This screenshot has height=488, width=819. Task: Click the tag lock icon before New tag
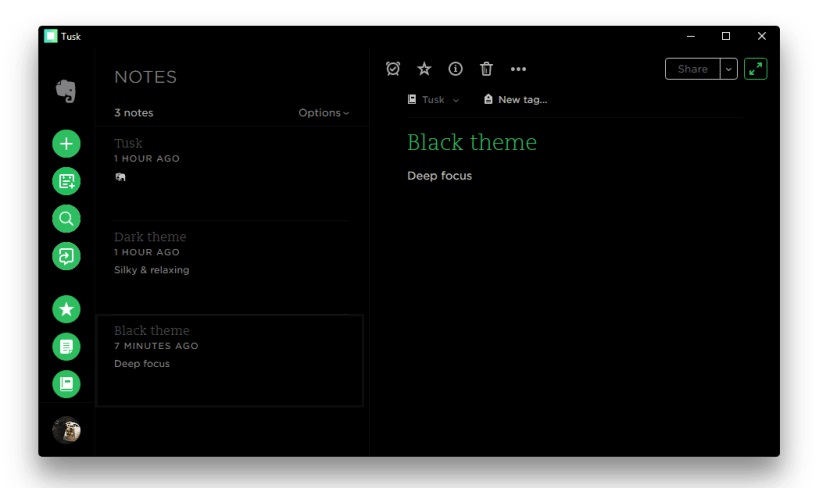pos(488,99)
